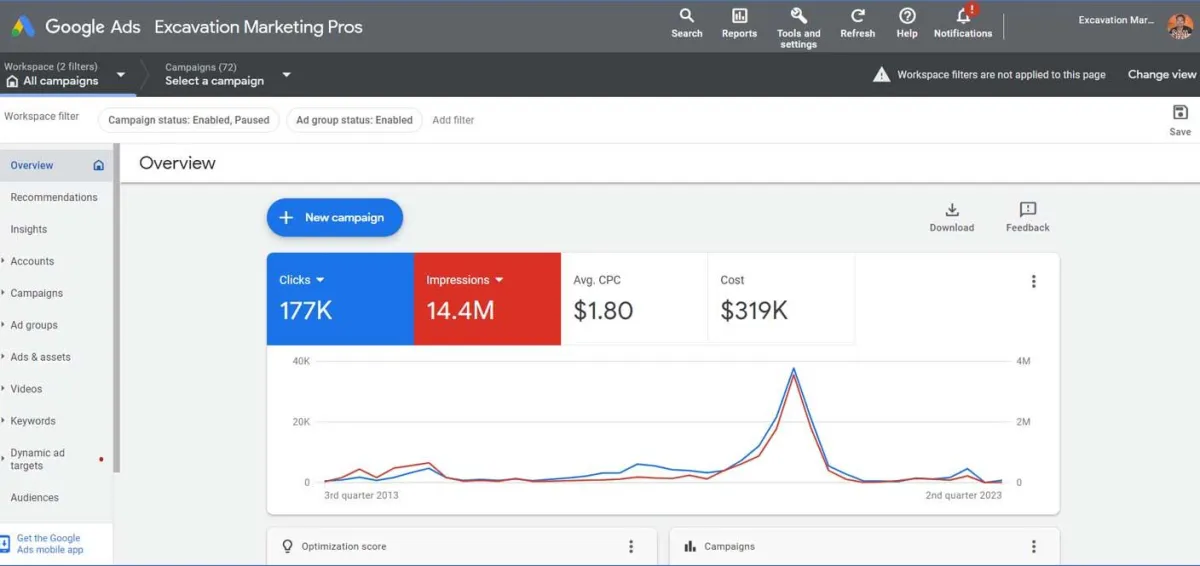Click the Campaigns card bar chart icon
This screenshot has height=566, width=1200.
coord(690,546)
